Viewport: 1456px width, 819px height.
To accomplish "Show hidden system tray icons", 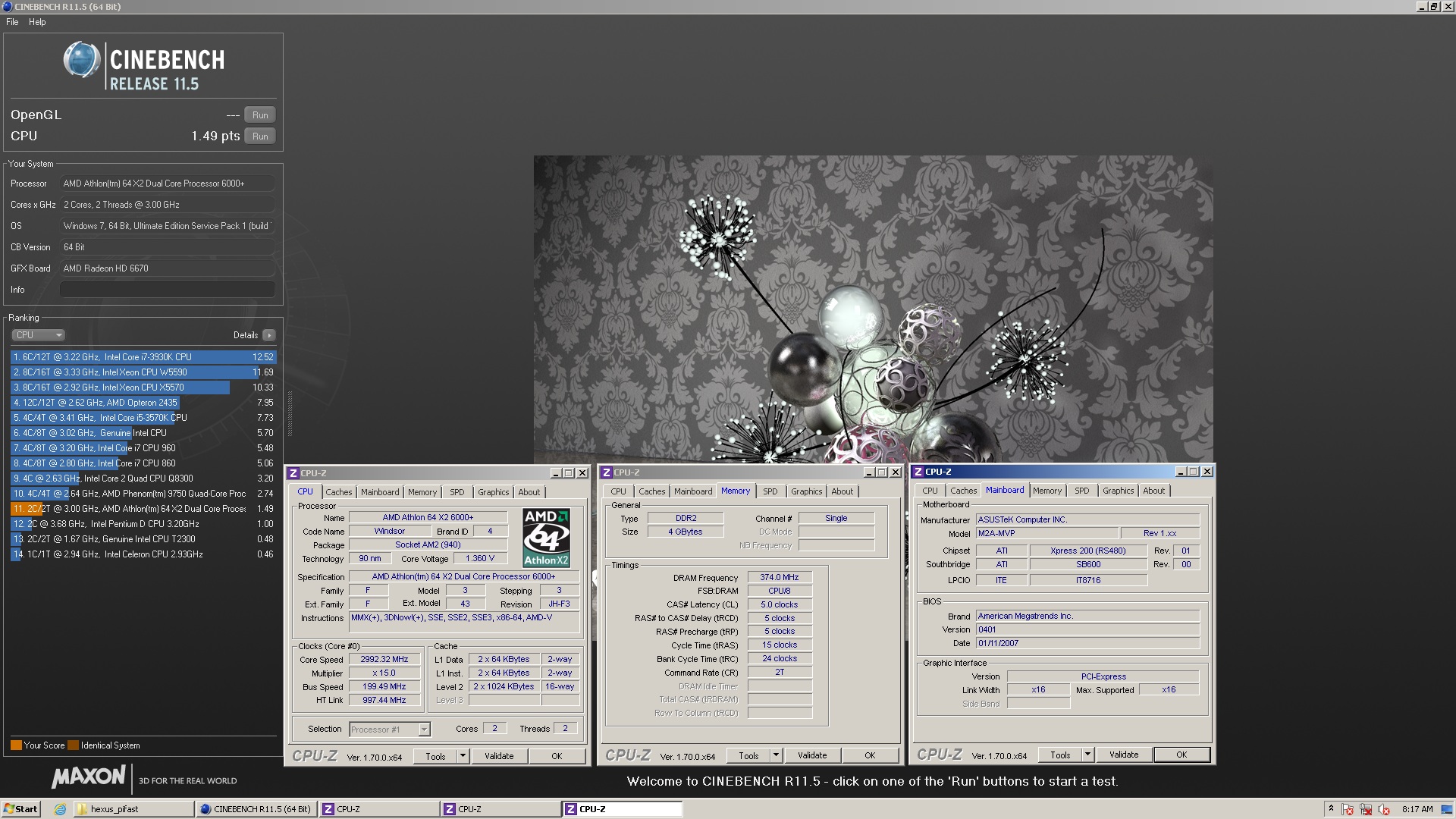I will [x=1330, y=809].
